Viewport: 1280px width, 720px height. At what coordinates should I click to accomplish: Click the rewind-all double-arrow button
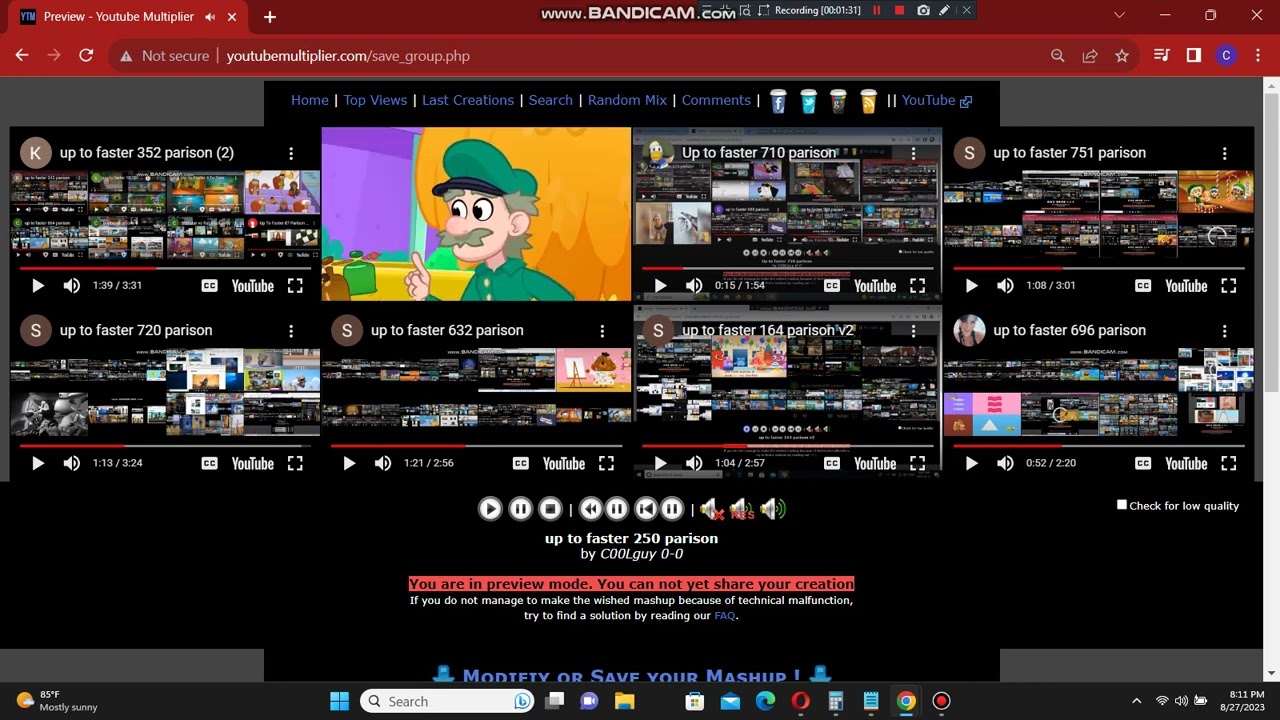pyautogui.click(x=591, y=509)
